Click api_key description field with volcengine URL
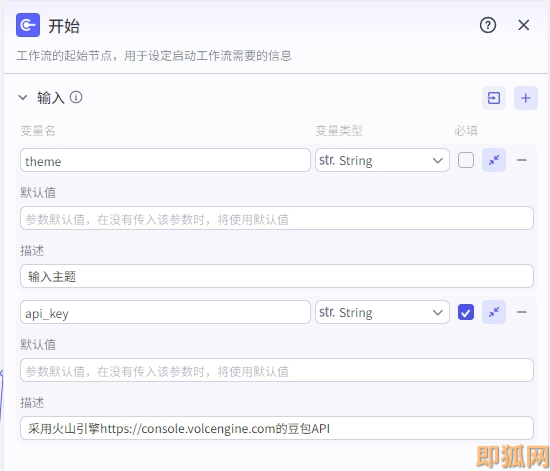The height and width of the screenshot is (471, 550). pos(277,428)
